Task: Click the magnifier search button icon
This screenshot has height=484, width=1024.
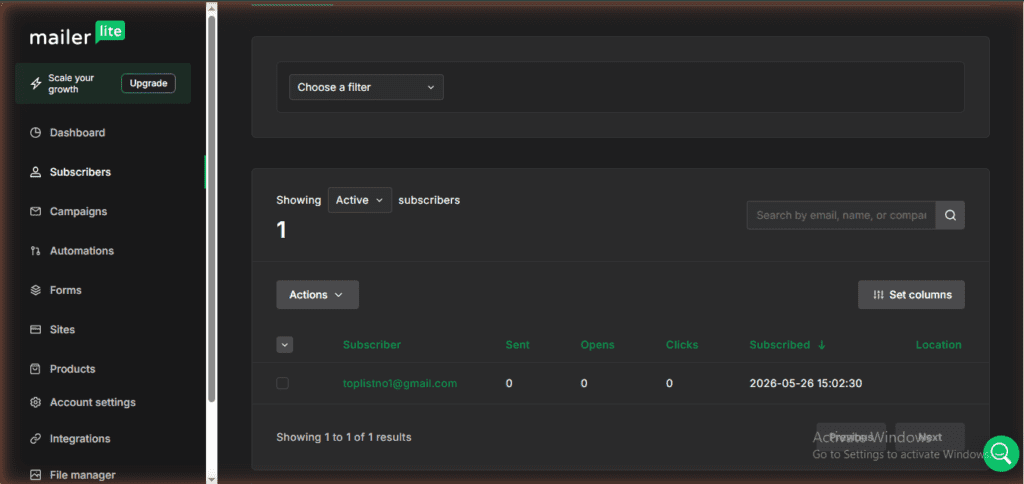Action: click(x=950, y=215)
